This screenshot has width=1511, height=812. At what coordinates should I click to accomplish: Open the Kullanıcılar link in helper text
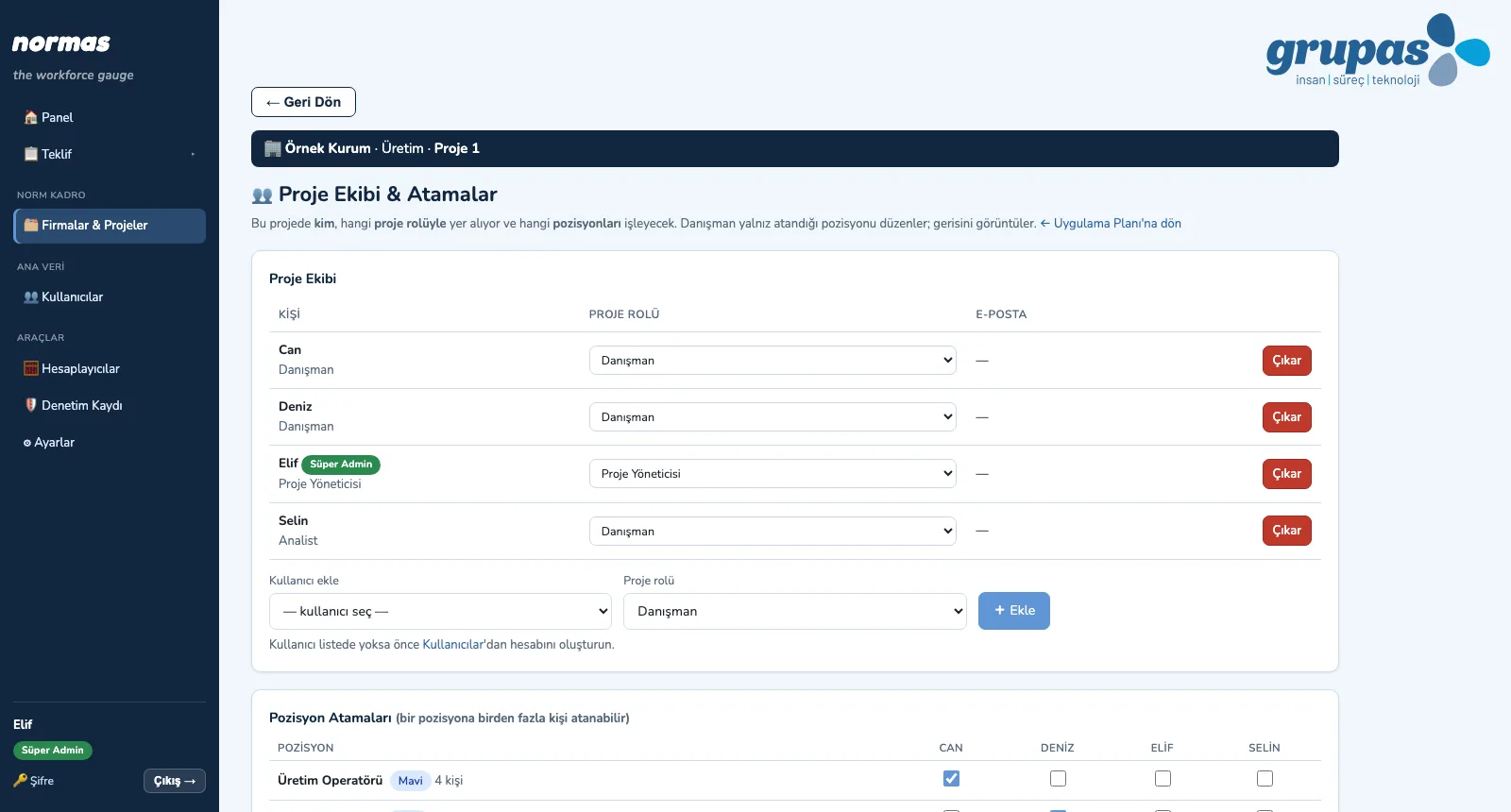click(x=452, y=645)
